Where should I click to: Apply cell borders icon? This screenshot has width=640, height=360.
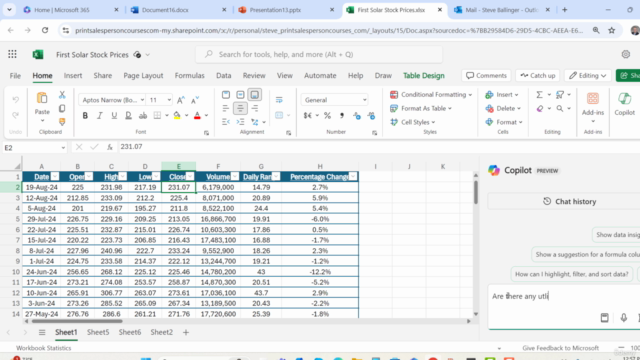(157, 116)
